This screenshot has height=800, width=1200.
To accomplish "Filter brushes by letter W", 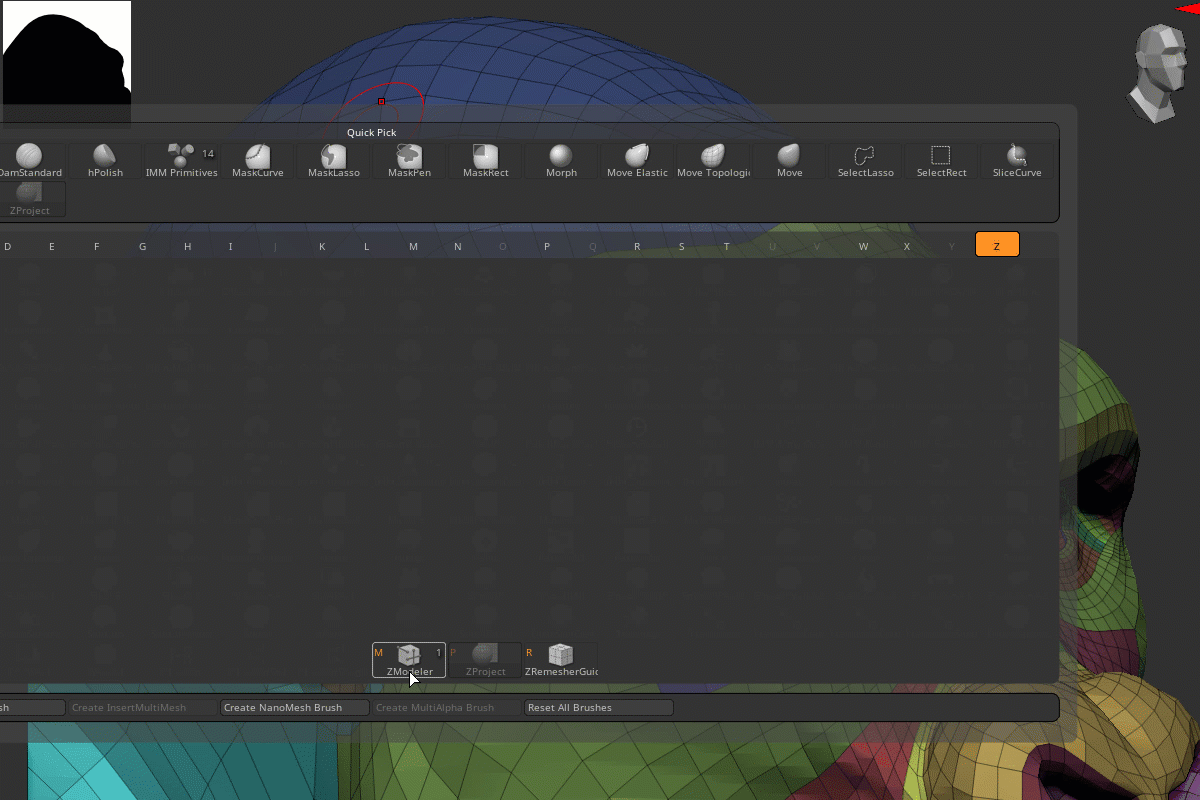I will (863, 246).
